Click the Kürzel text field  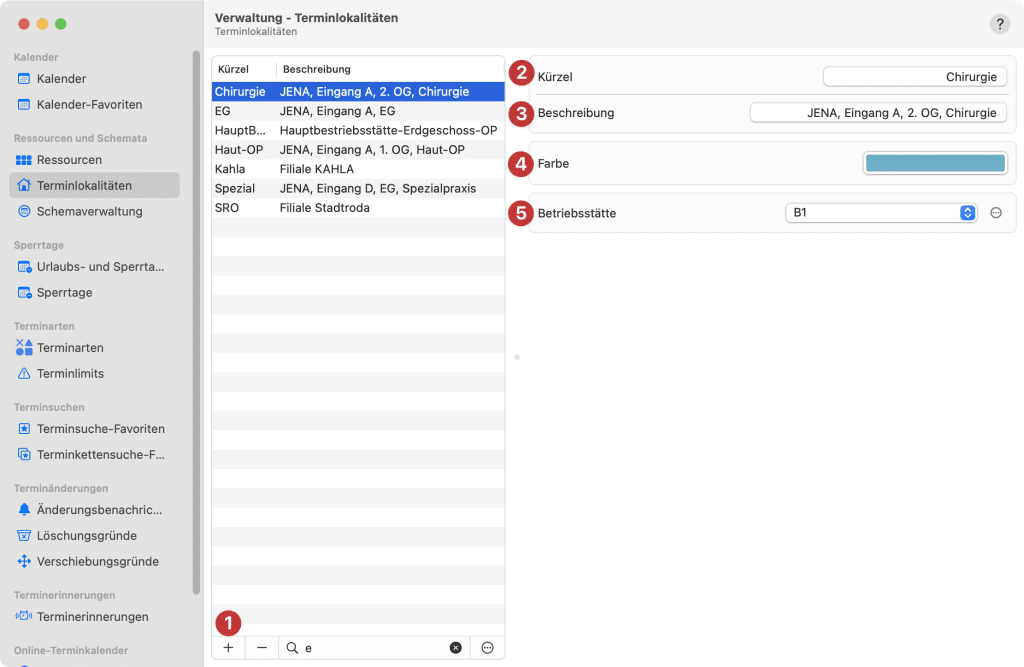click(x=914, y=77)
